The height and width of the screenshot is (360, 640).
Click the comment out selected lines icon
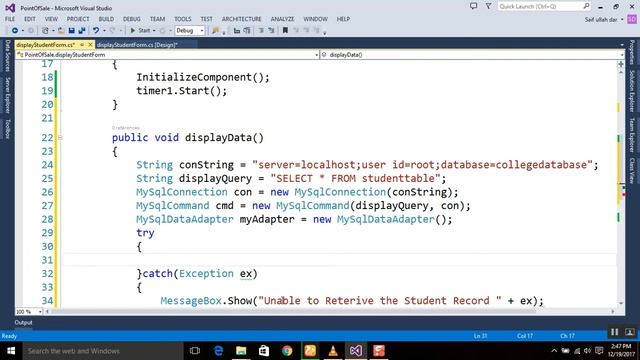[x=261, y=31]
